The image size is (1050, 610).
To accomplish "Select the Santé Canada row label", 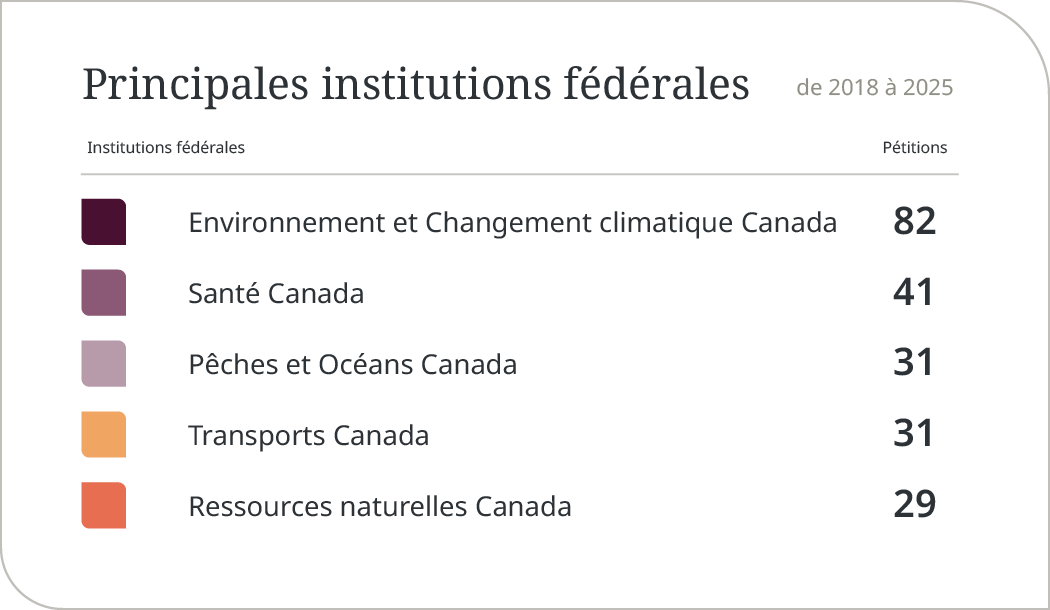I will pos(276,294).
